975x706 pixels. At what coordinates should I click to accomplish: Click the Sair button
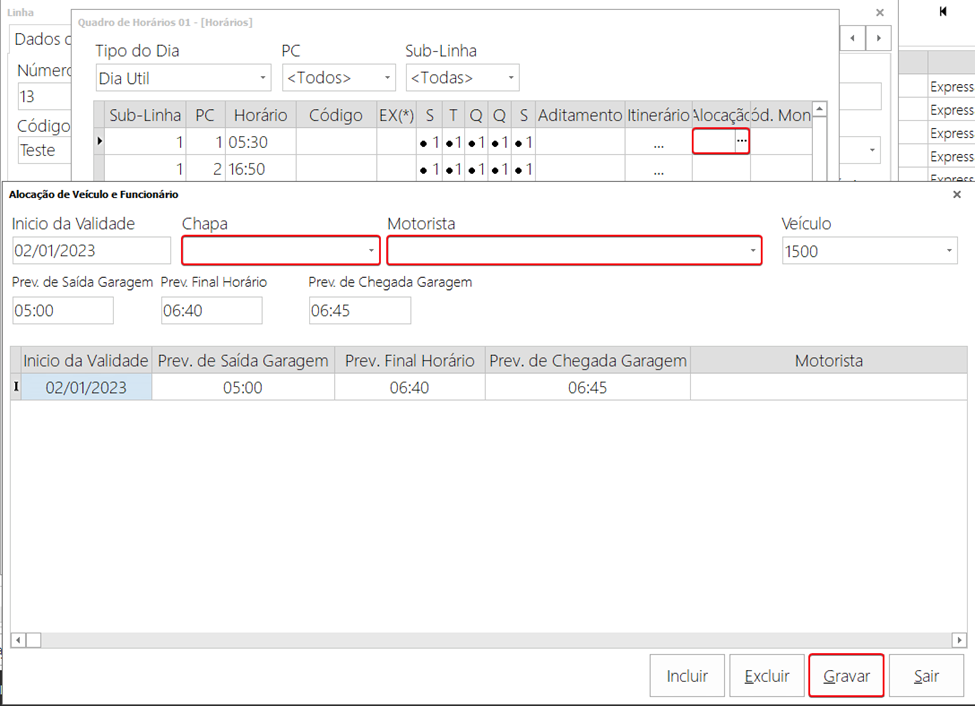tap(926, 676)
